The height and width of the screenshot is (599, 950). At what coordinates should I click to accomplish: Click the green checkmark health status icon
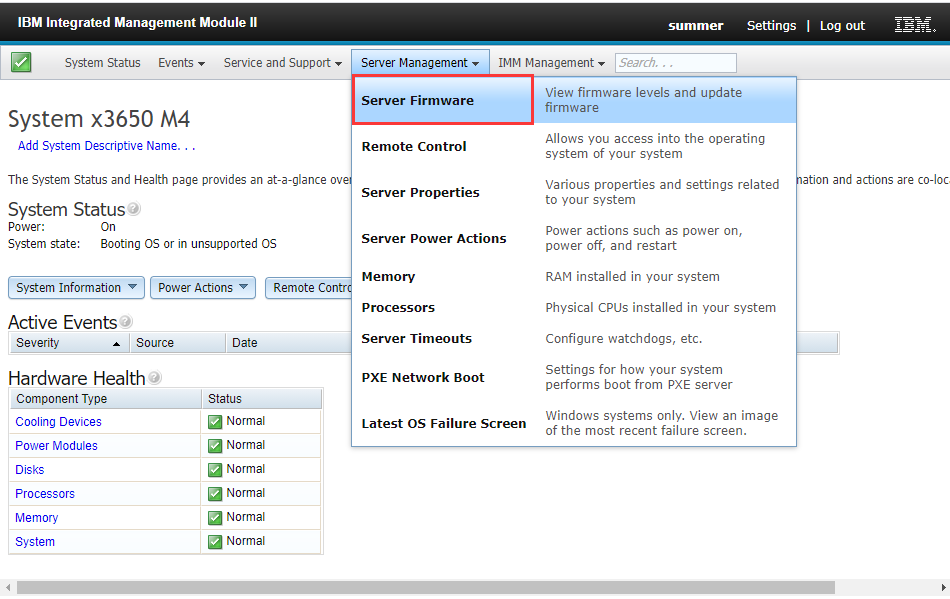pyautogui.click(x=21, y=62)
